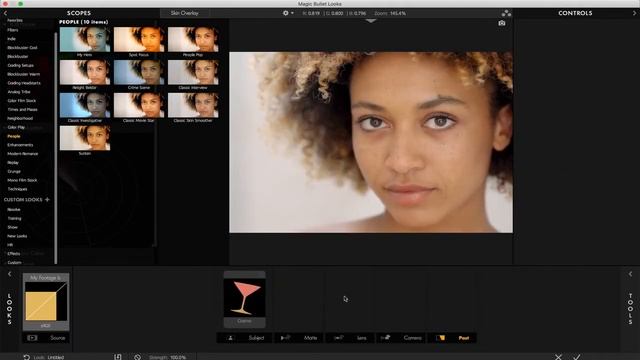Select the Grading Headstarts category
This screenshot has width=640, height=360.
[24, 83]
